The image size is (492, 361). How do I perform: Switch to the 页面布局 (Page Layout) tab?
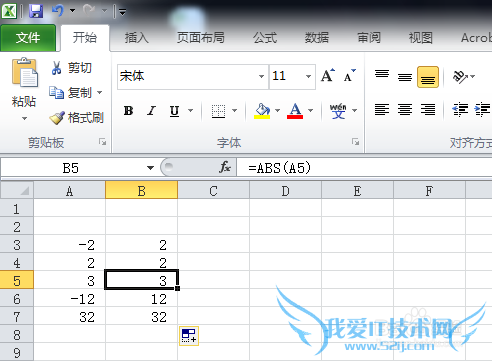click(x=200, y=38)
